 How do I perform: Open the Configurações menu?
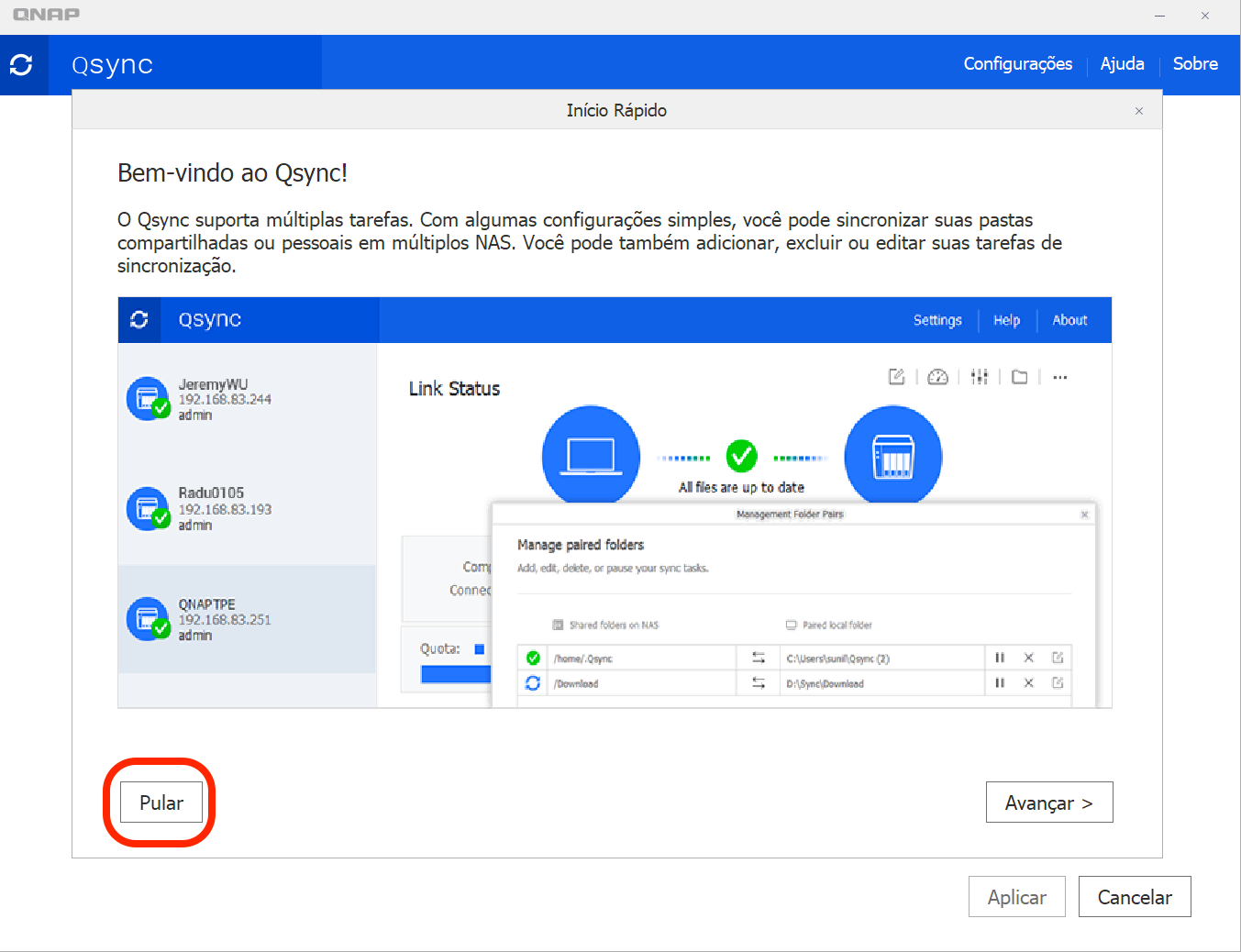pyautogui.click(x=1017, y=64)
